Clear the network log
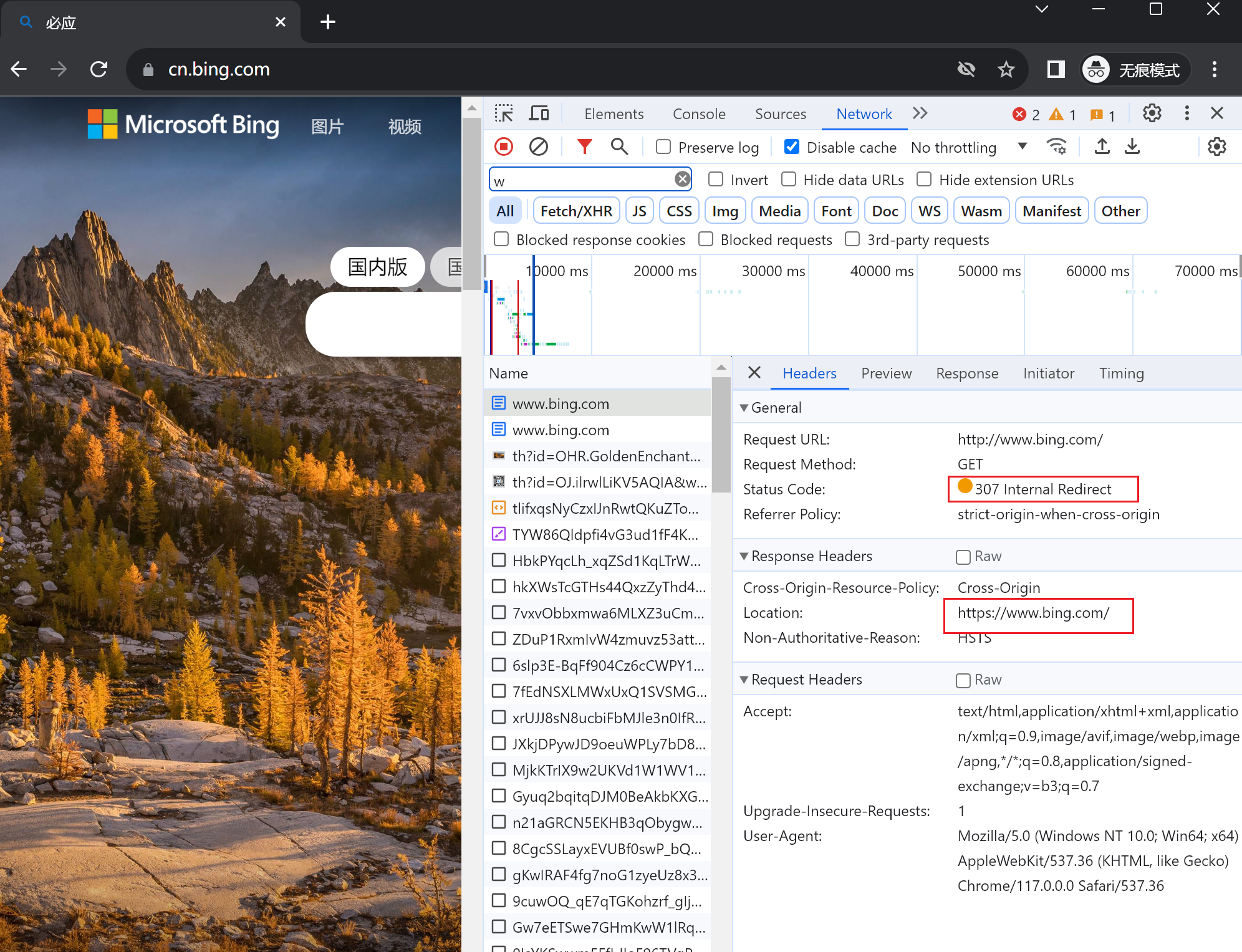1242x952 pixels. (x=539, y=147)
